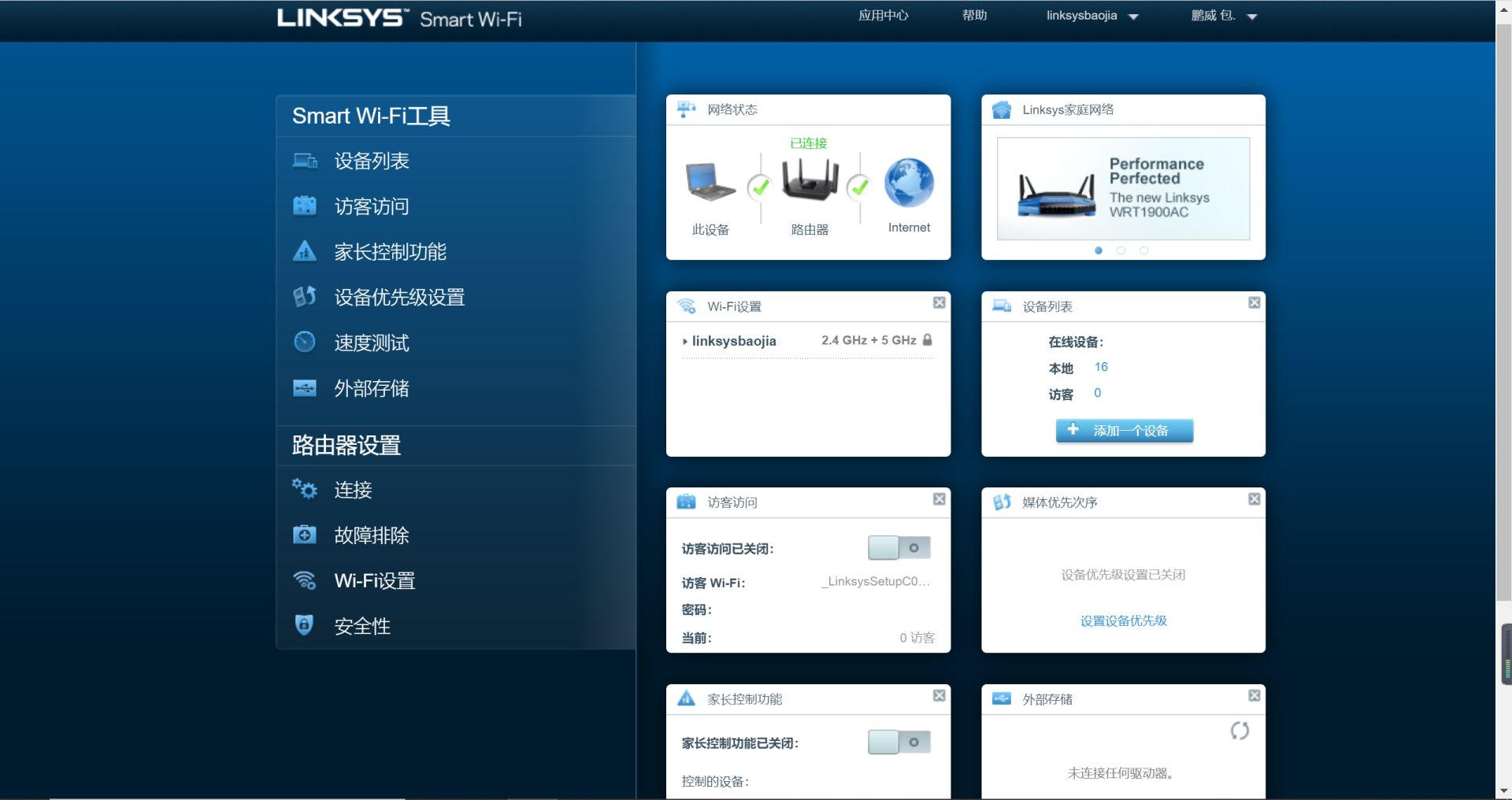Click the lock icon next to linksysbaojia network
Viewport: 1512px width, 800px height.
point(928,340)
